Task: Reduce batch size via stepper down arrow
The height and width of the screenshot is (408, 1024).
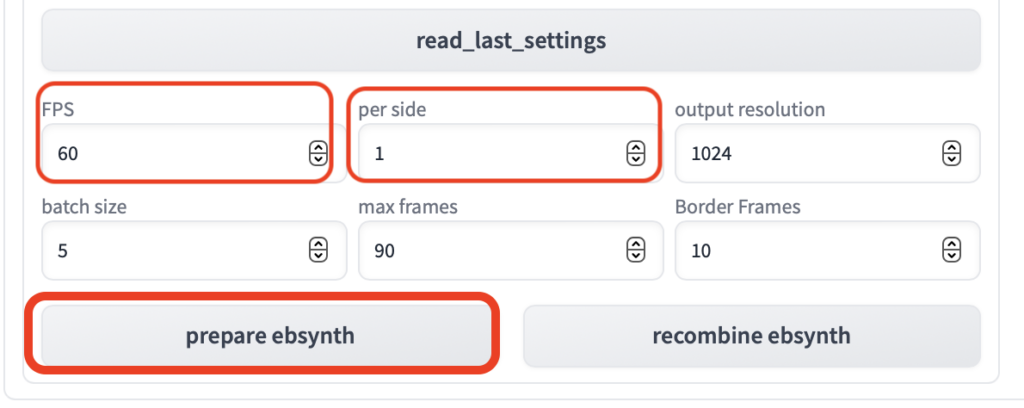Action: [x=318, y=256]
